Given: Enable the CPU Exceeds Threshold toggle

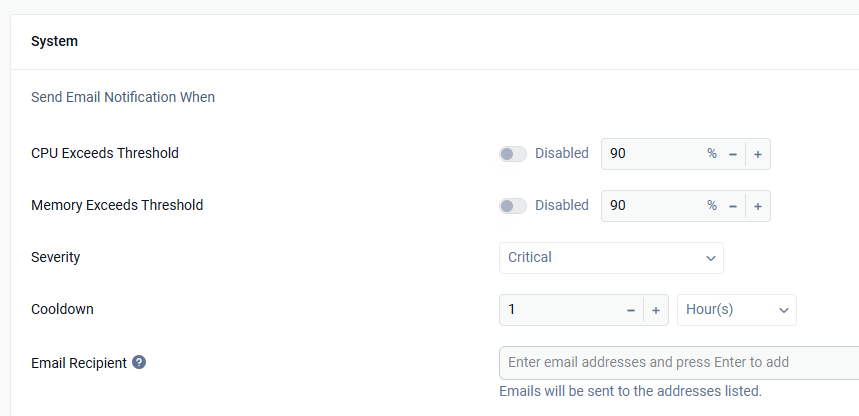Looking at the screenshot, I should tap(513, 154).
